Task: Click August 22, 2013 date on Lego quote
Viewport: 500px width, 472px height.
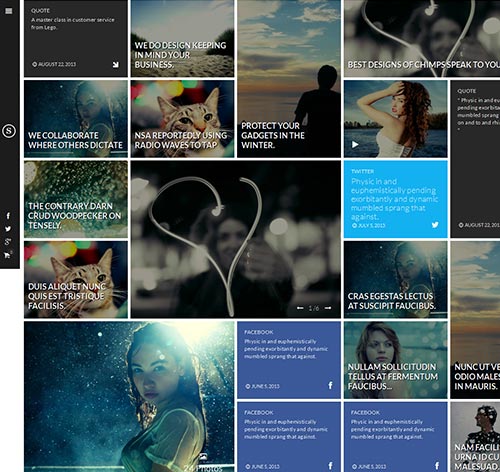Action: pyautogui.click(x=57, y=64)
